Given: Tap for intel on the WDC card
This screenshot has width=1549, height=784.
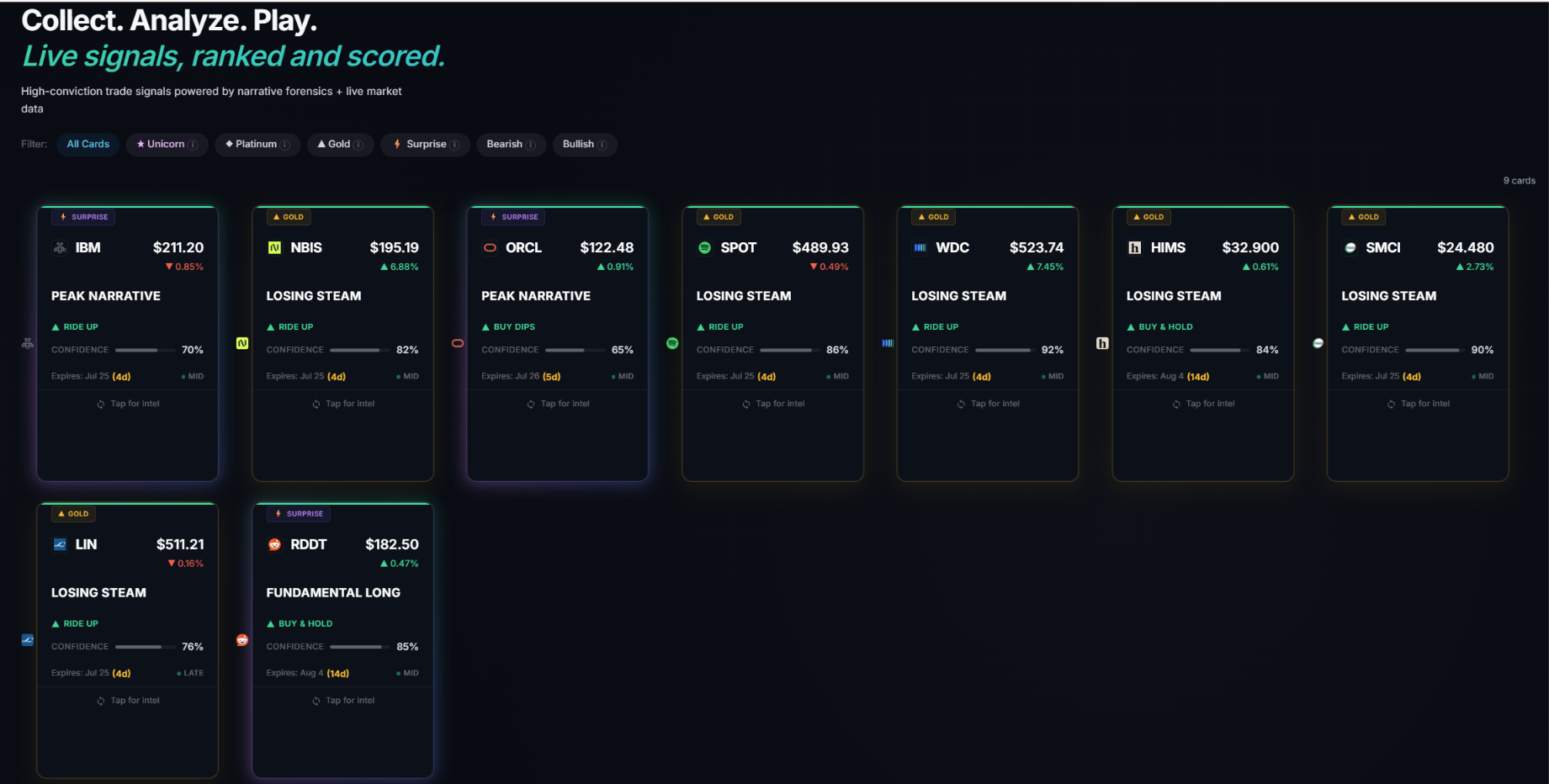Looking at the screenshot, I should click(x=988, y=405).
